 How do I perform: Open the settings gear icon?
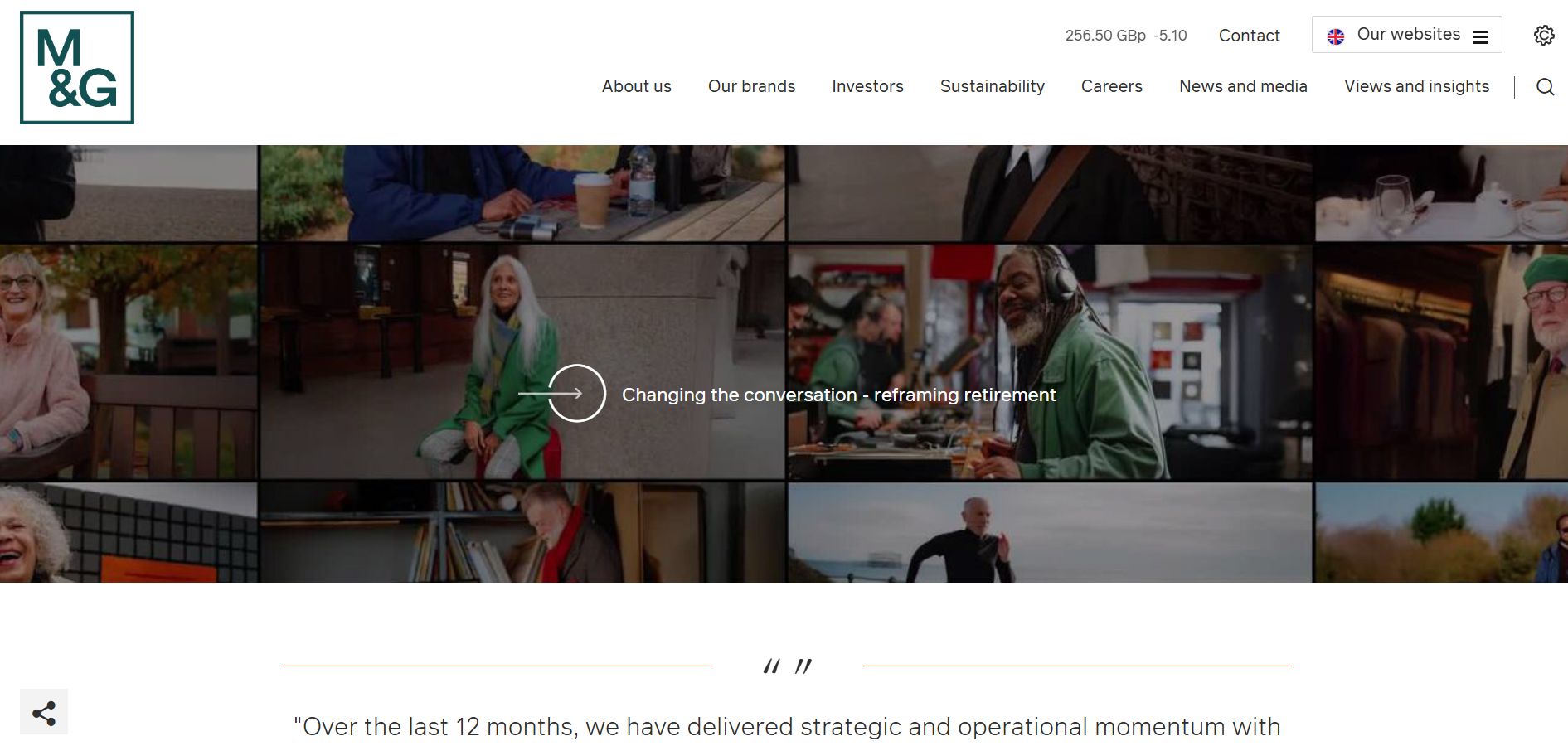(1544, 35)
